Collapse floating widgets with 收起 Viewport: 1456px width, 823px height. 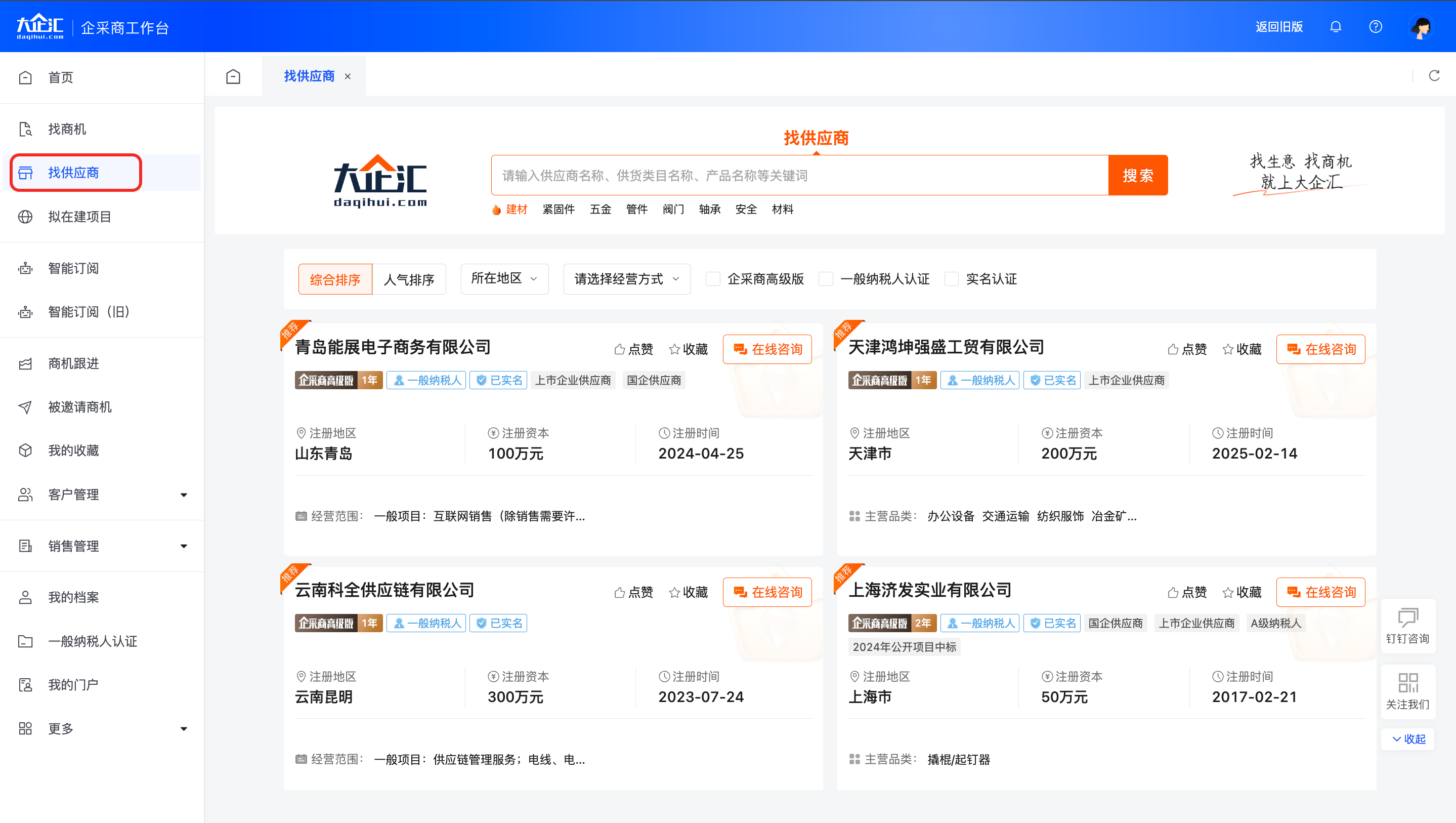click(1407, 739)
